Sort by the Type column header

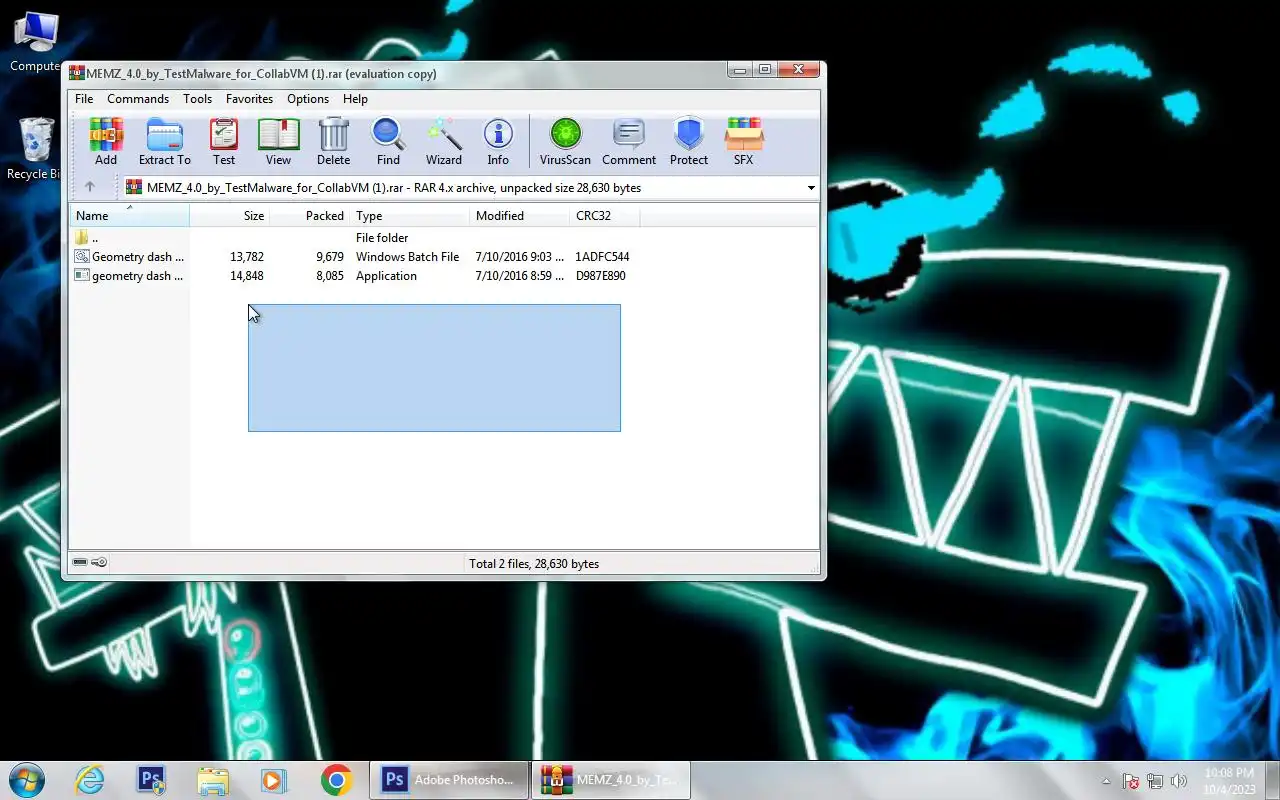tap(409, 215)
